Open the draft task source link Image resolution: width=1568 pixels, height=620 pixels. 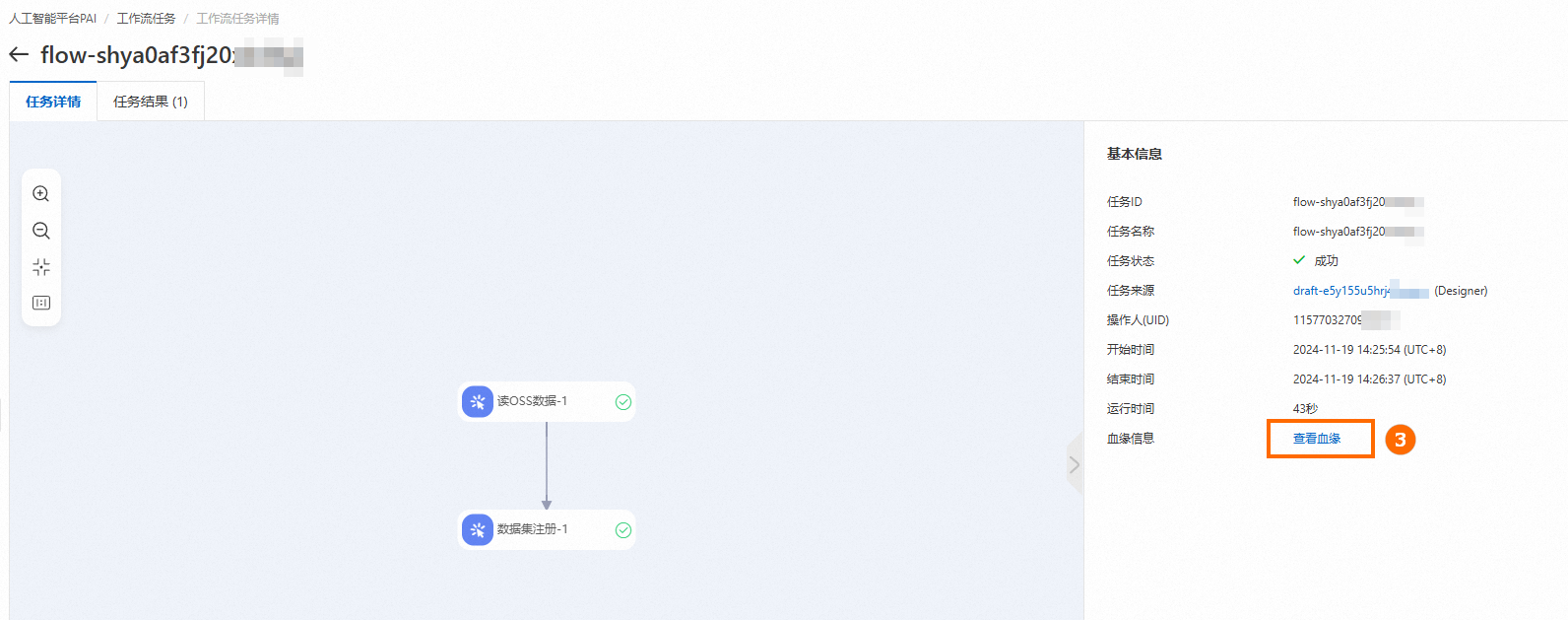1341,291
